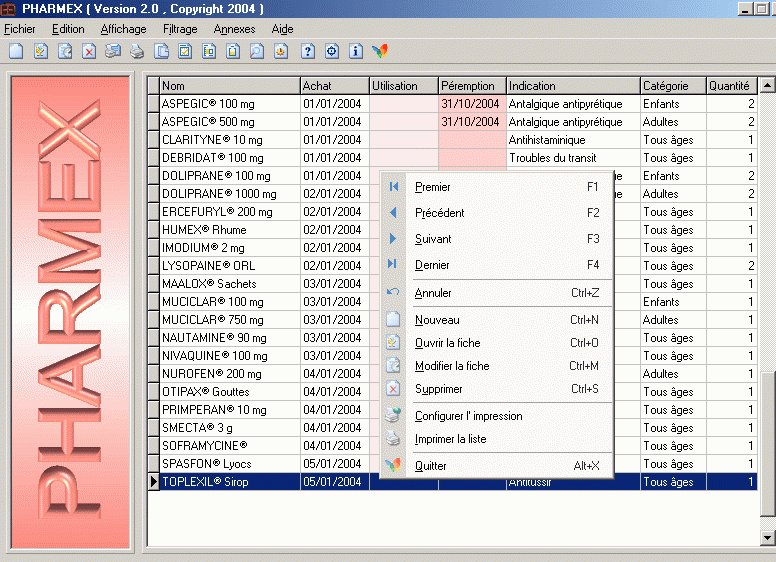The height and width of the screenshot is (562, 776).
Task: Click the CLARITYNE® 10 mg name cell
Action: coord(230,140)
